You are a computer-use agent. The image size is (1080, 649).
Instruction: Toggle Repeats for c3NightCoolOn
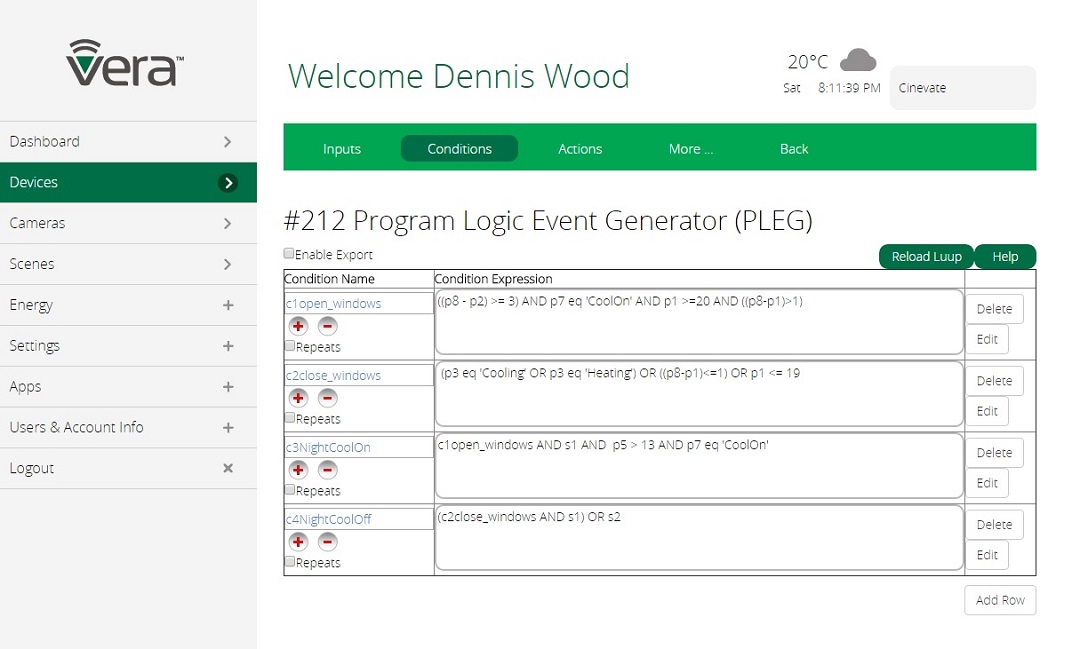(290, 490)
